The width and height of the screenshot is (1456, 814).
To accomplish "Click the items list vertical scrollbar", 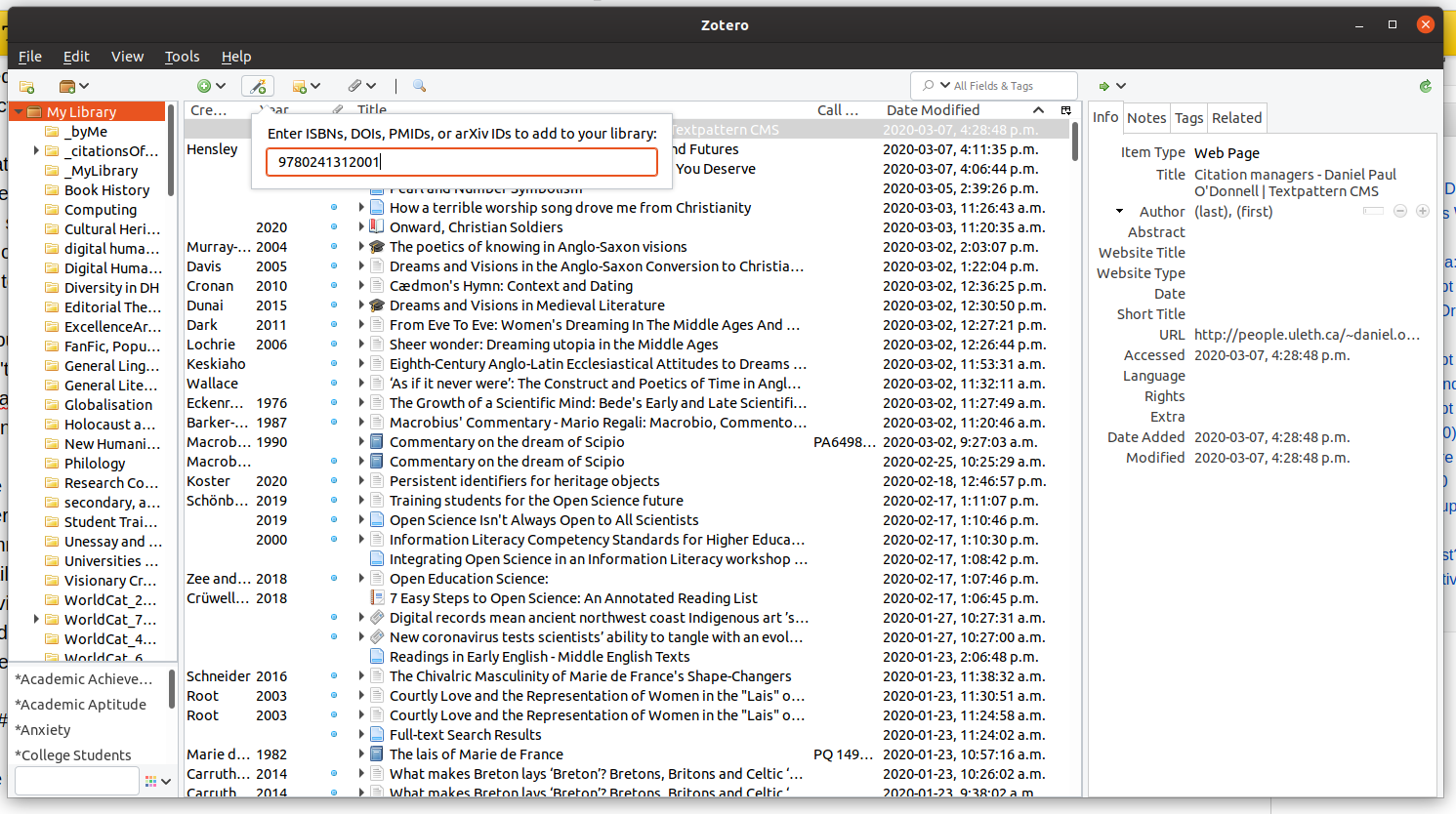I will [x=1075, y=142].
